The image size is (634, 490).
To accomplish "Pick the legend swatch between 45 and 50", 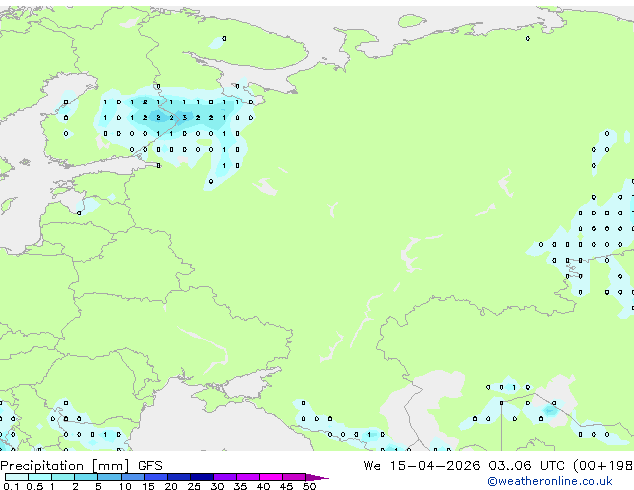I will point(294,477).
